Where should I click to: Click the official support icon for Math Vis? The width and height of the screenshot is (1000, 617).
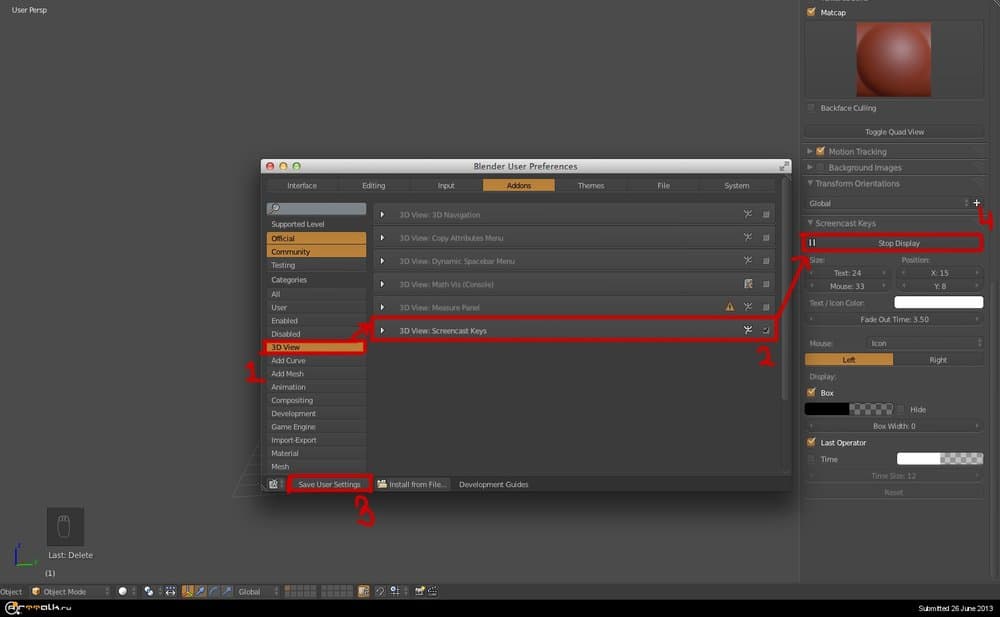748,284
